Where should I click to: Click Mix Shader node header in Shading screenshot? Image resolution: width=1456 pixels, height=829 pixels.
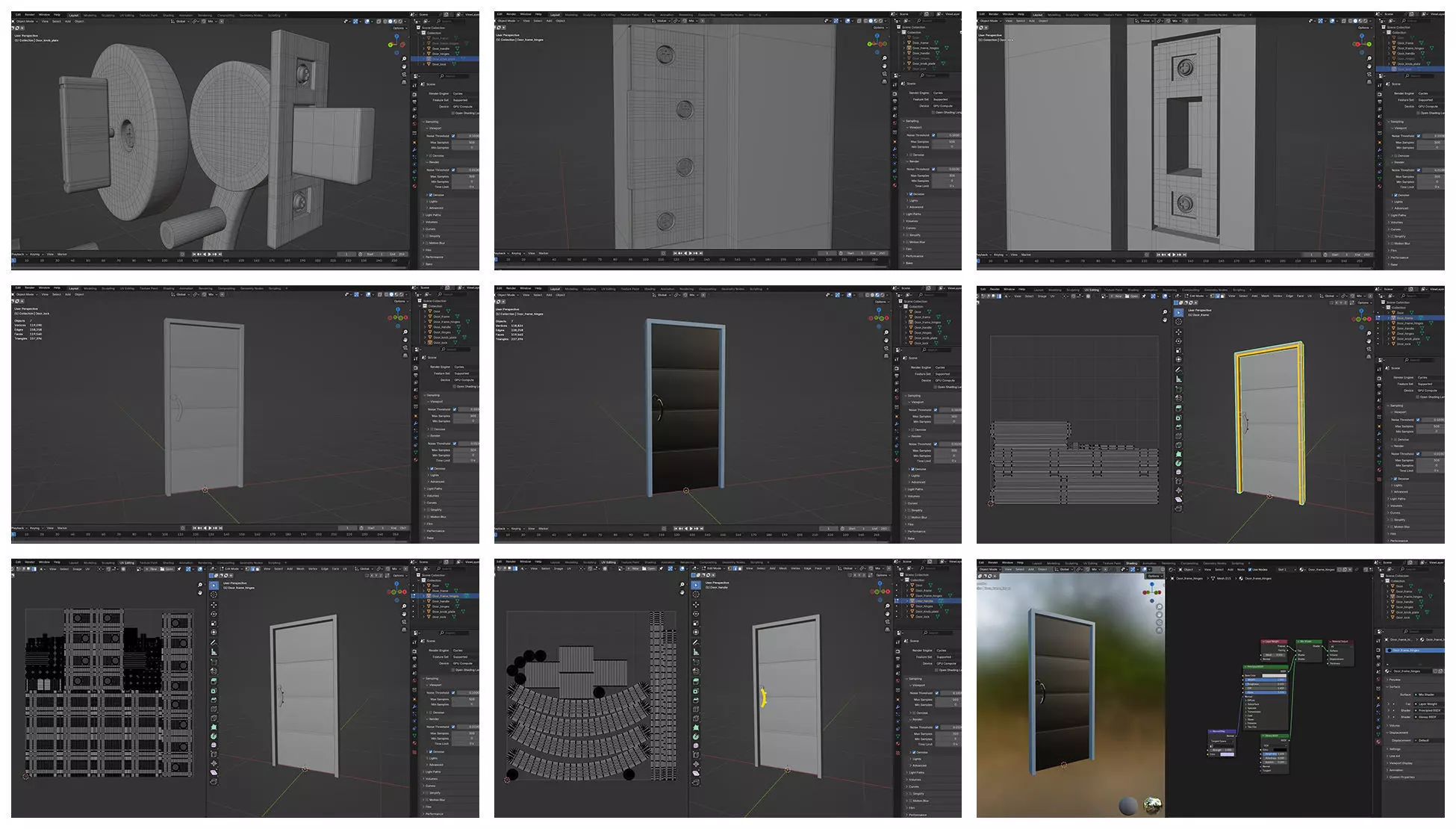click(1309, 642)
